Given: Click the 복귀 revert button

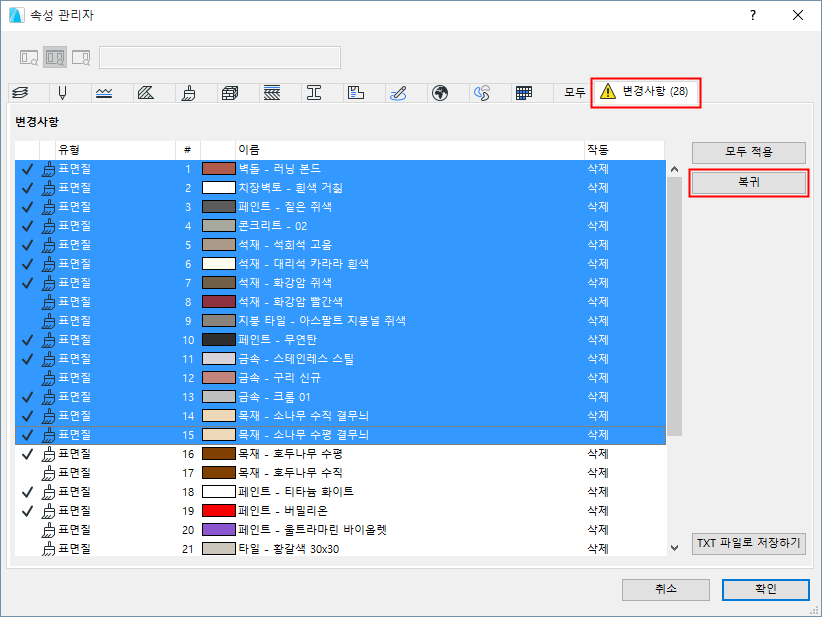Looking at the screenshot, I should point(749,182).
